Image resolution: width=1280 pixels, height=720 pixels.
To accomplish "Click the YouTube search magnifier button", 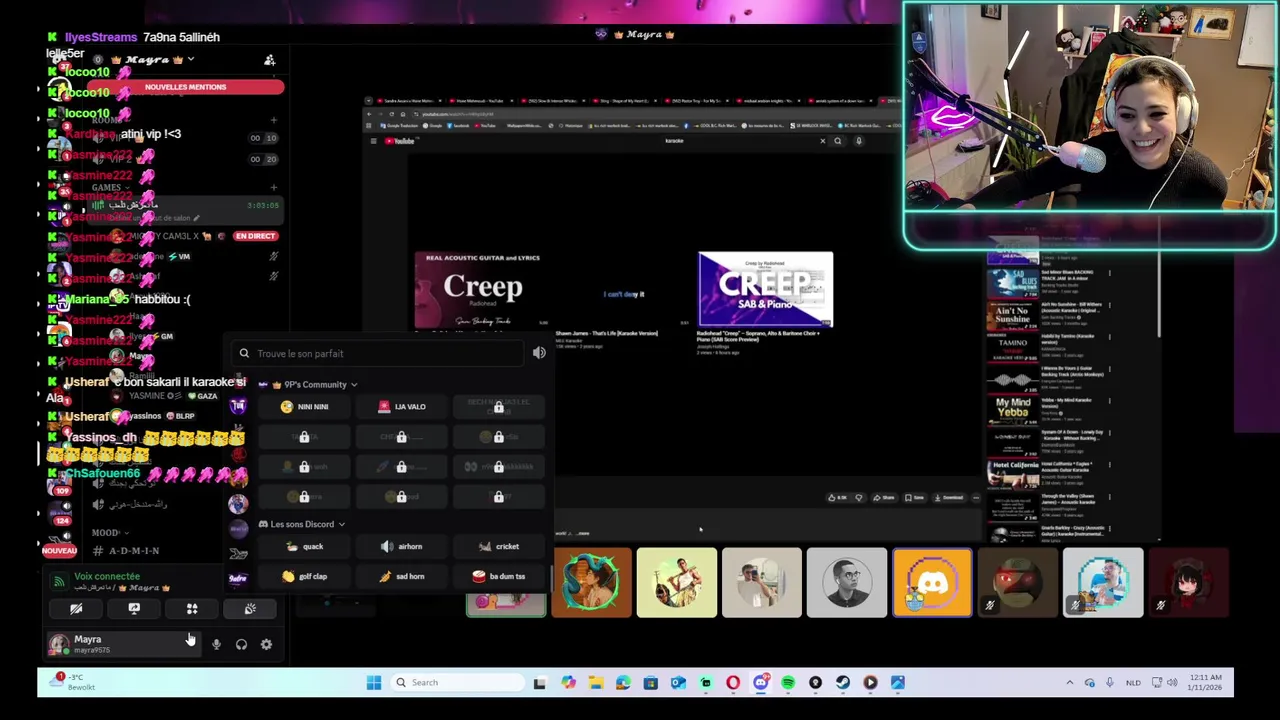I will click(838, 141).
